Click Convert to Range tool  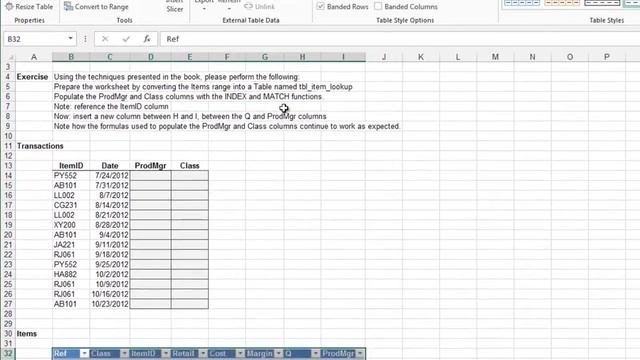pos(96,7)
